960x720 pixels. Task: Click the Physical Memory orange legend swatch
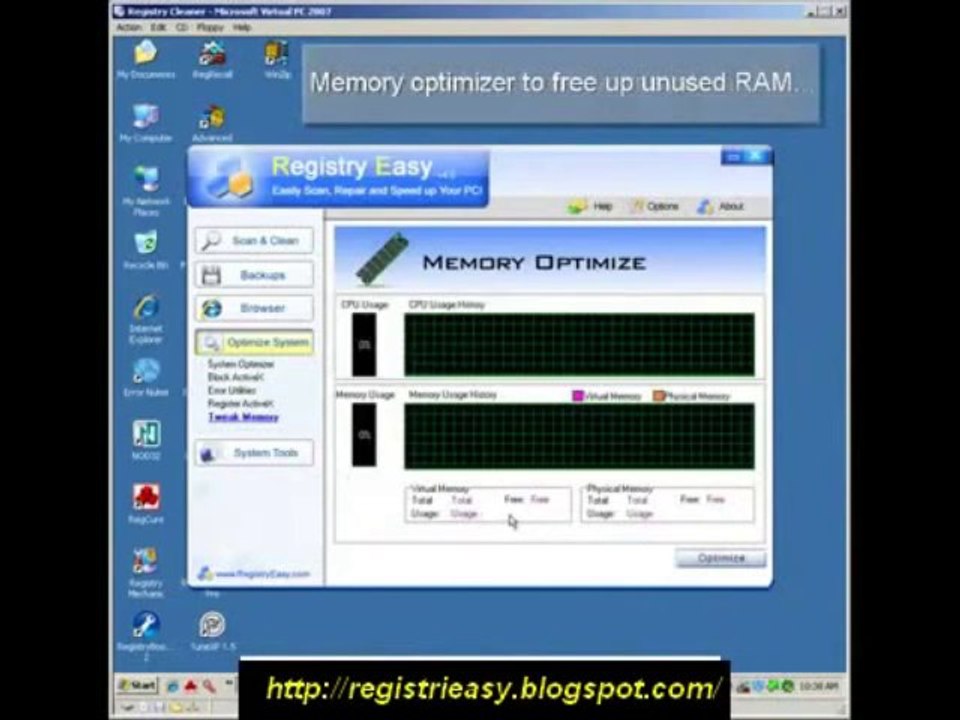(659, 396)
